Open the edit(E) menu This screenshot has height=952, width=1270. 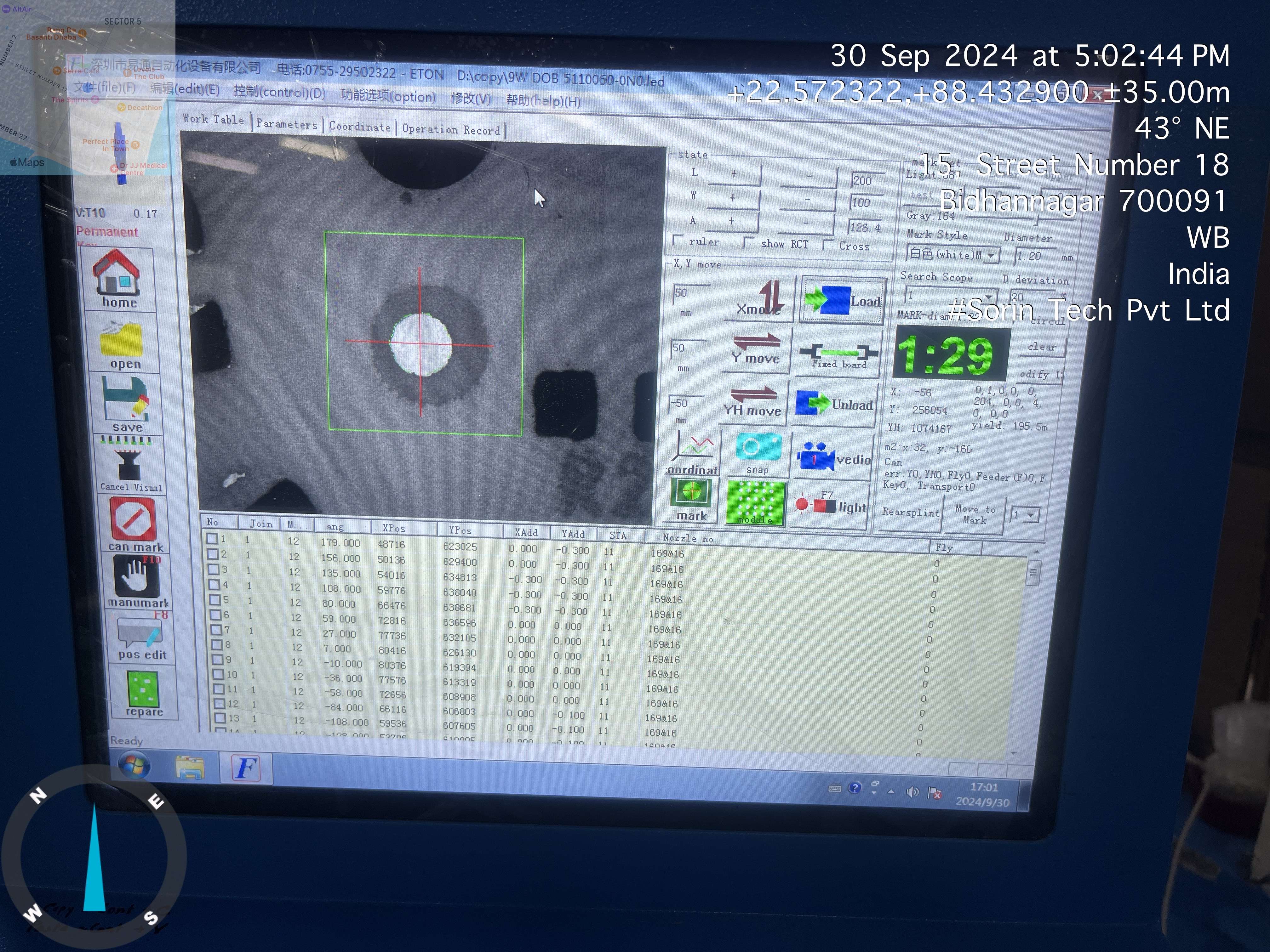click(x=185, y=89)
